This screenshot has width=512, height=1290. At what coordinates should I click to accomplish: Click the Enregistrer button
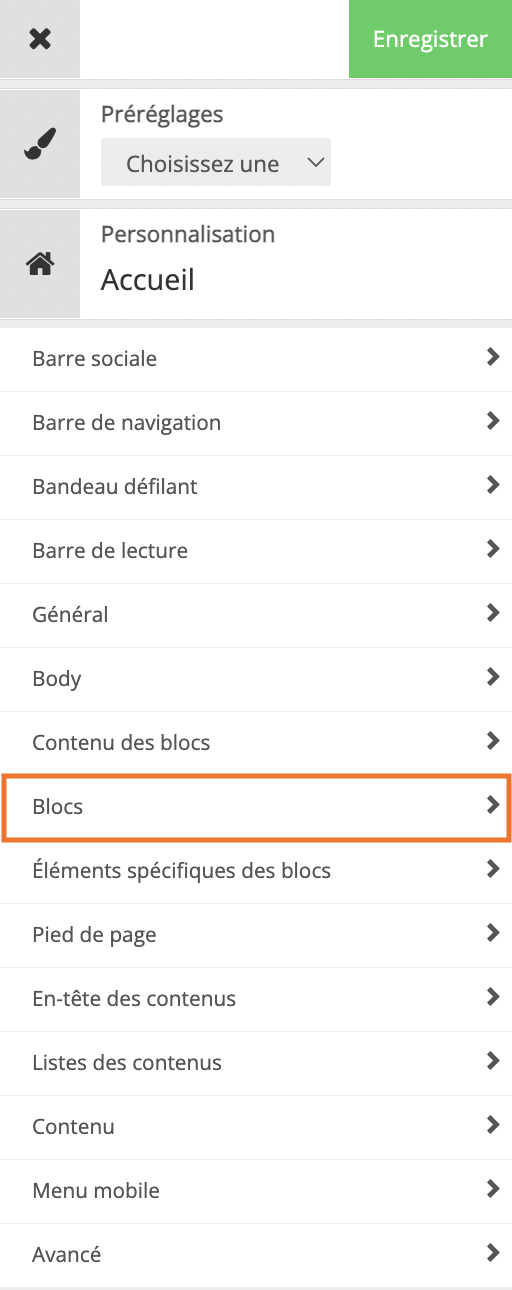[x=430, y=39]
